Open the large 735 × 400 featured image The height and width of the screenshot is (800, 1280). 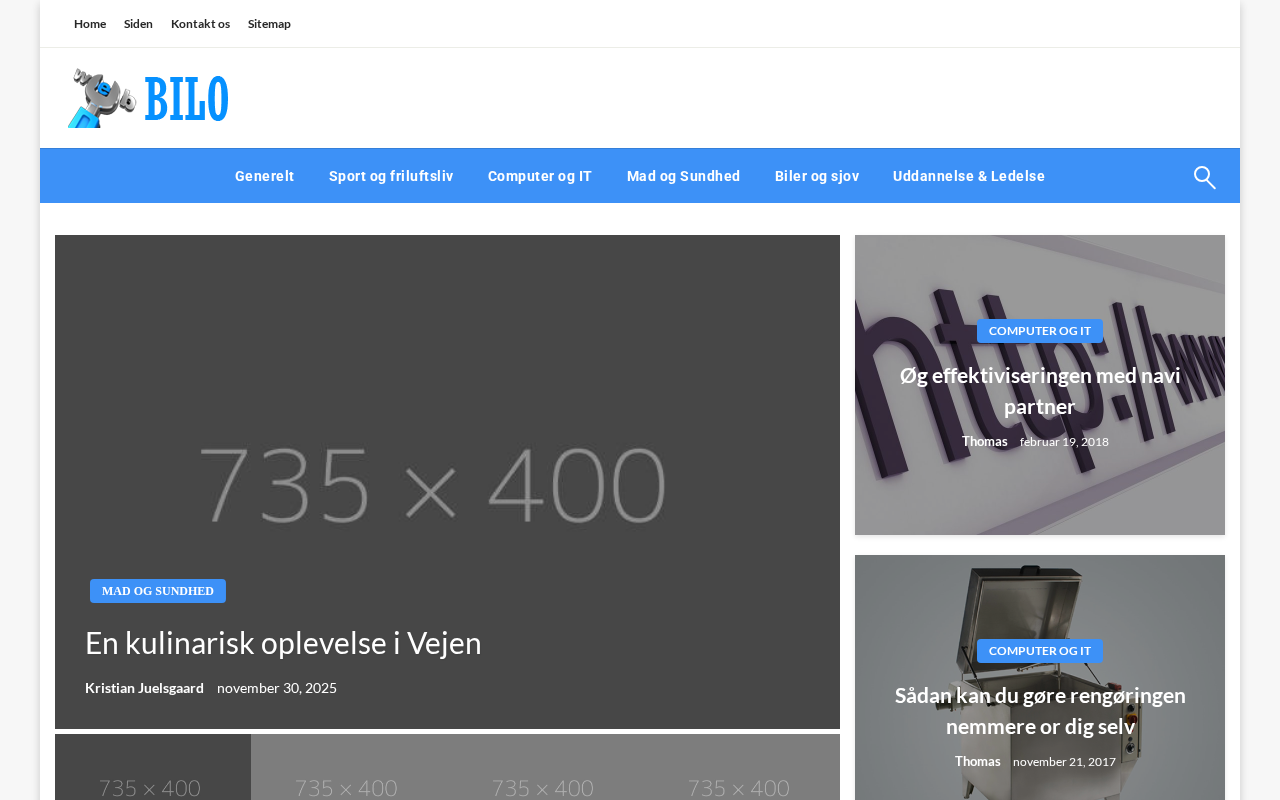coord(447,482)
